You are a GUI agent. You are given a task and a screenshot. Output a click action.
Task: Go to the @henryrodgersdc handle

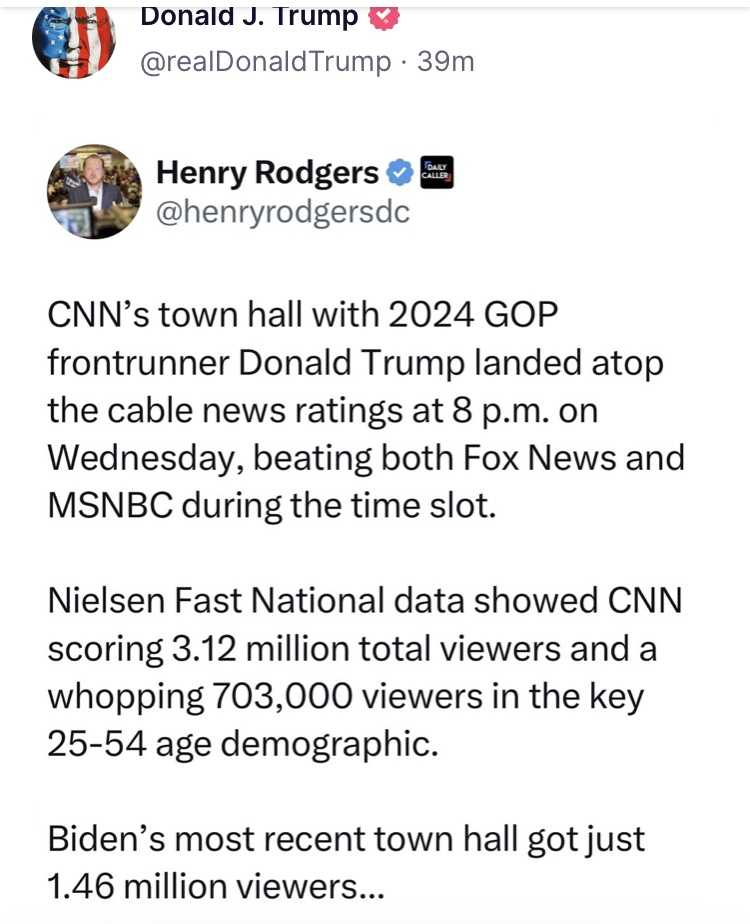pos(283,214)
